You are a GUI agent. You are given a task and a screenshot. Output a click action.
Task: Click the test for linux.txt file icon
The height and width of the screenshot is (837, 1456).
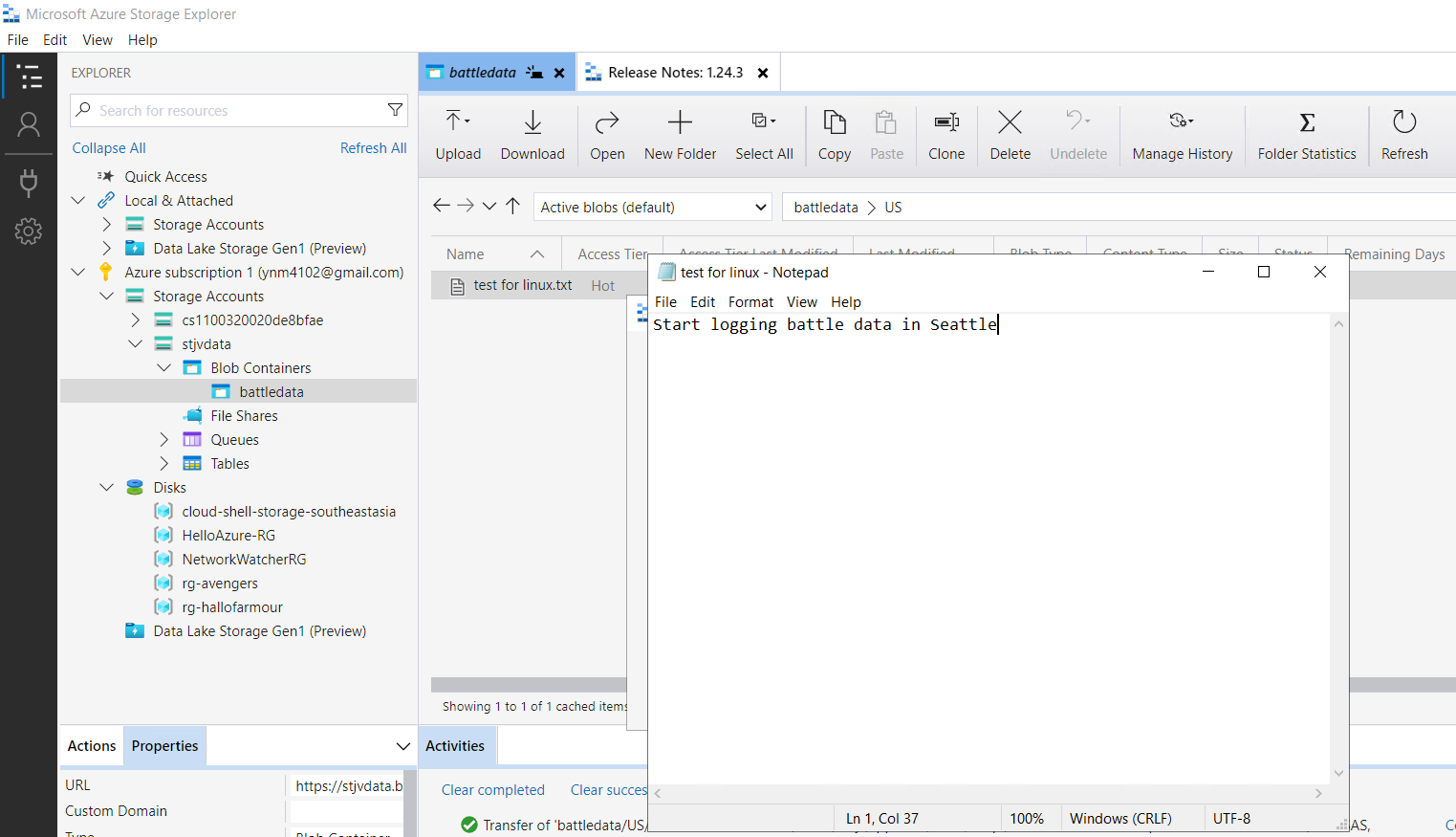coord(458,285)
